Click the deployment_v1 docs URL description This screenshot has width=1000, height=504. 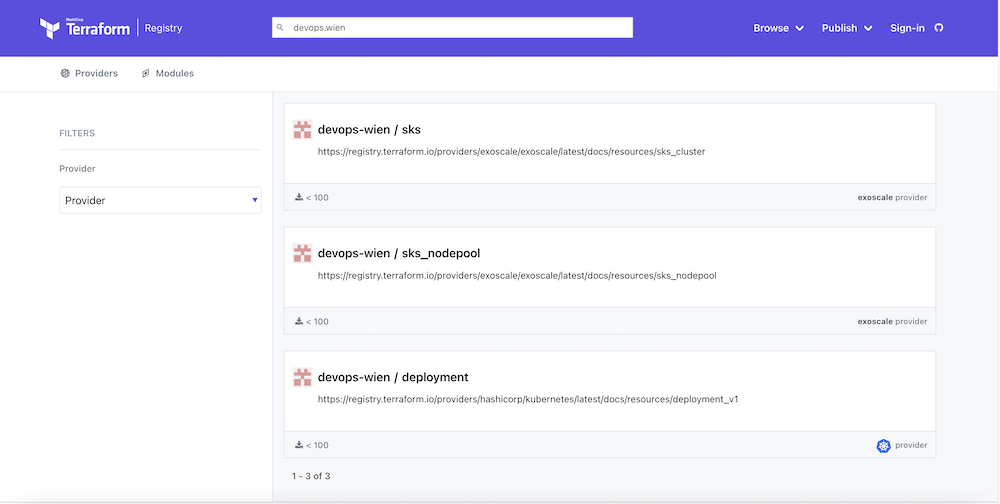[528, 399]
